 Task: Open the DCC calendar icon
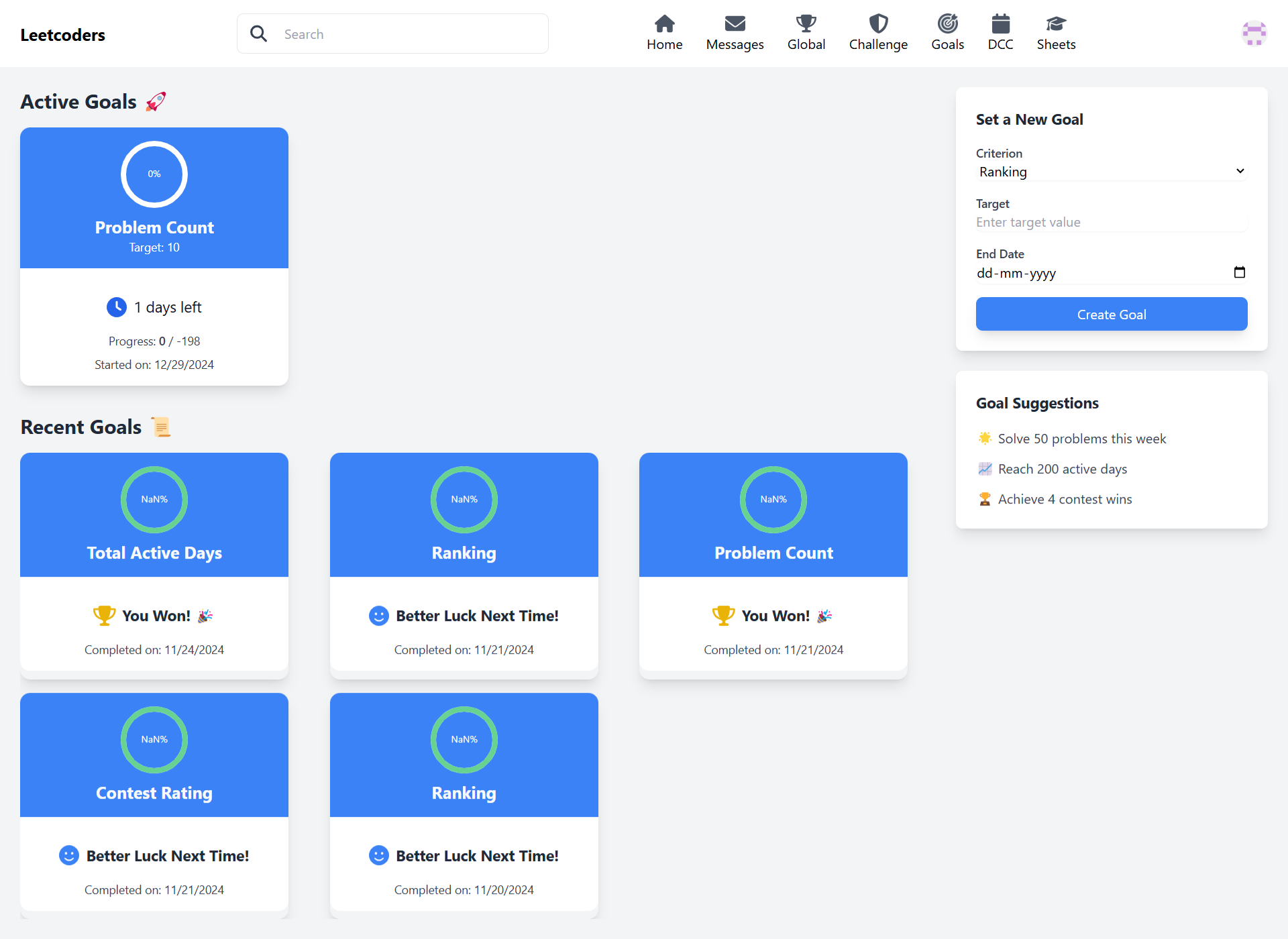(x=1000, y=24)
